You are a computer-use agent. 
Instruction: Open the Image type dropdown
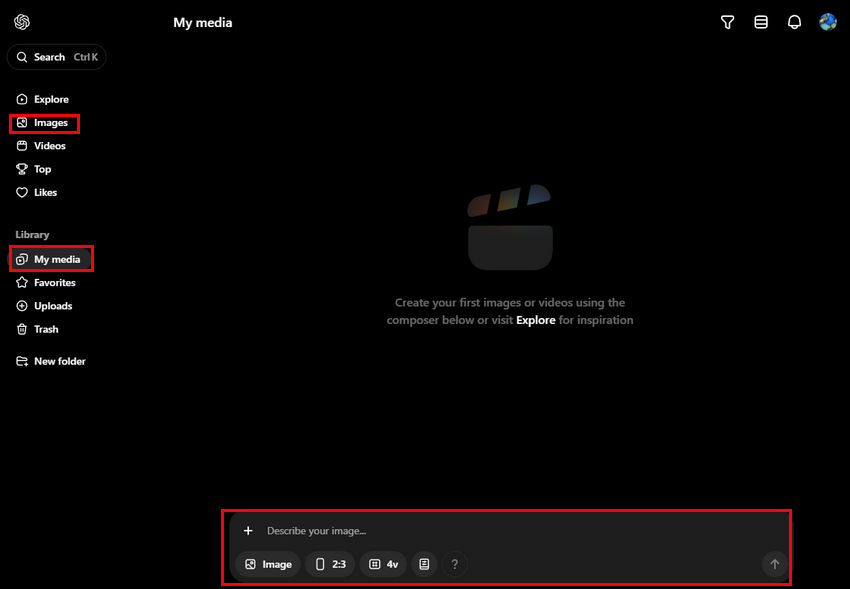[268, 564]
